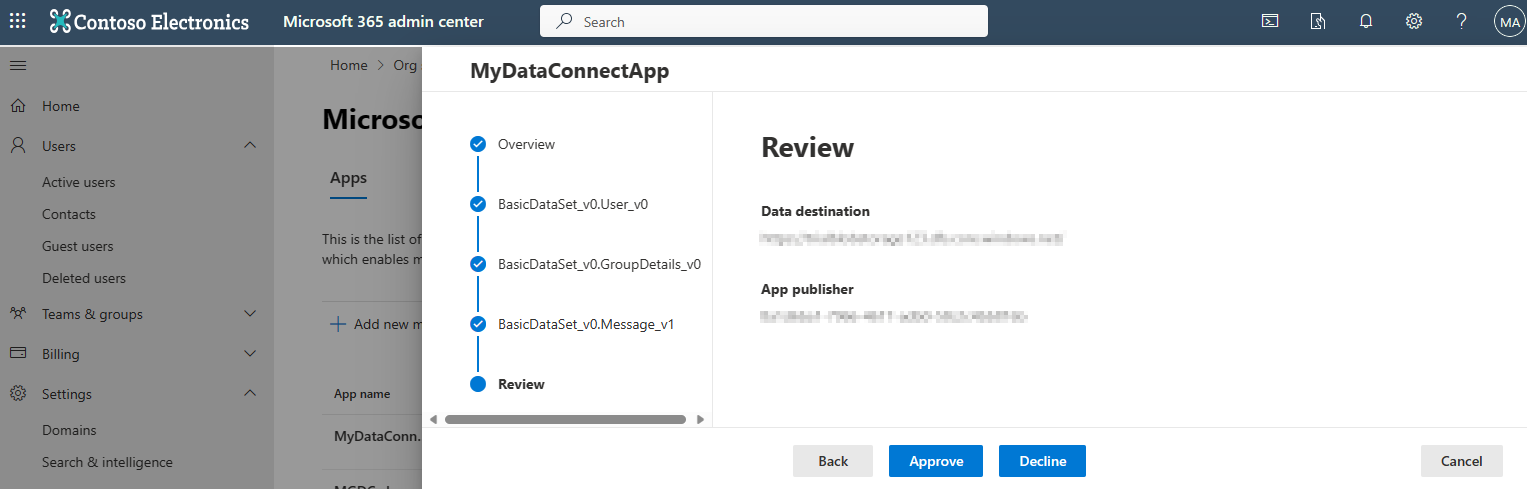The width and height of the screenshot is (1527, 489).
Task: Open the app launcher waffle icon
Action: tap(18, 21)
